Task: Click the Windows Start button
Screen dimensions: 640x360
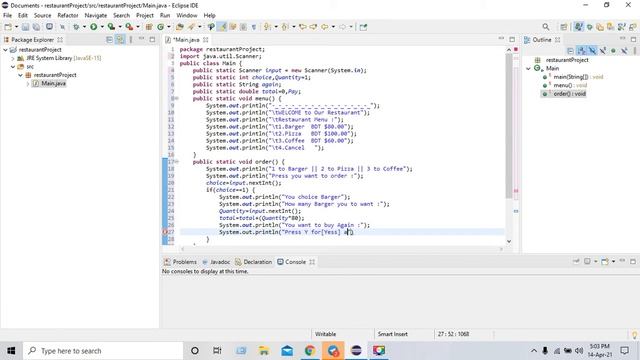Action: [11, 351]
